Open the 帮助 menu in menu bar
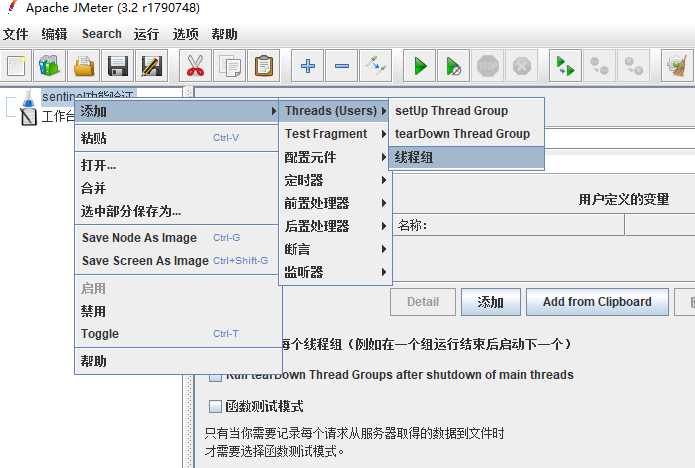The image size is (695, 468). coord(224,34)
